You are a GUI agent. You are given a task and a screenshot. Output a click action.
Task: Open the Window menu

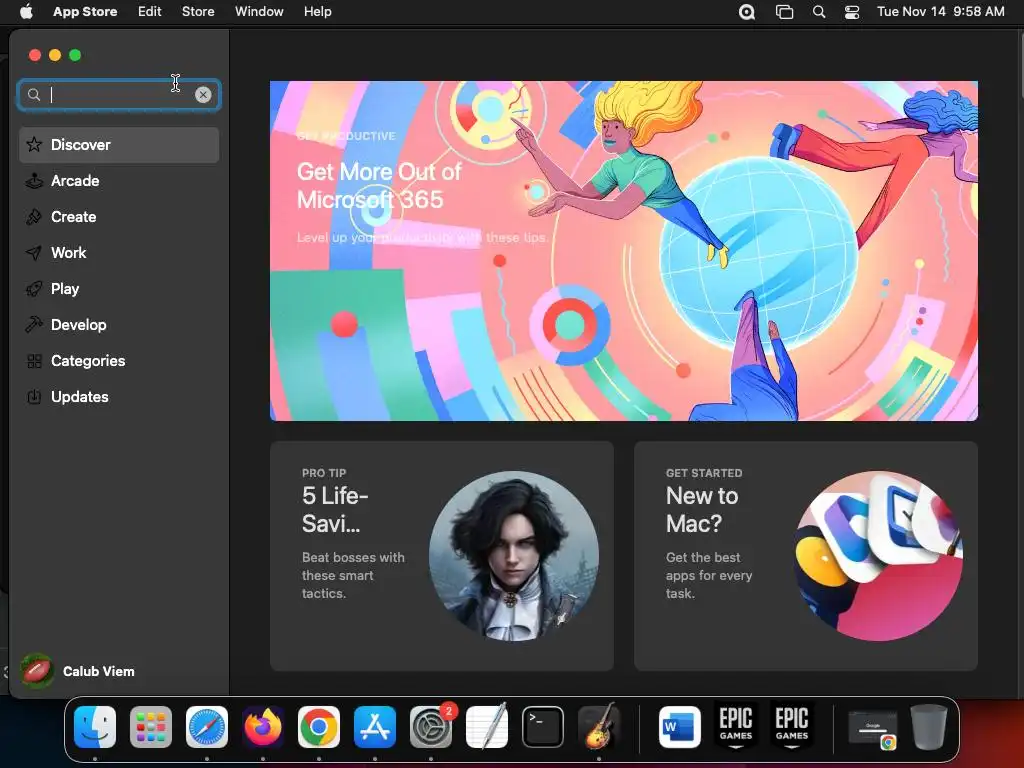[x=259, y=12]
